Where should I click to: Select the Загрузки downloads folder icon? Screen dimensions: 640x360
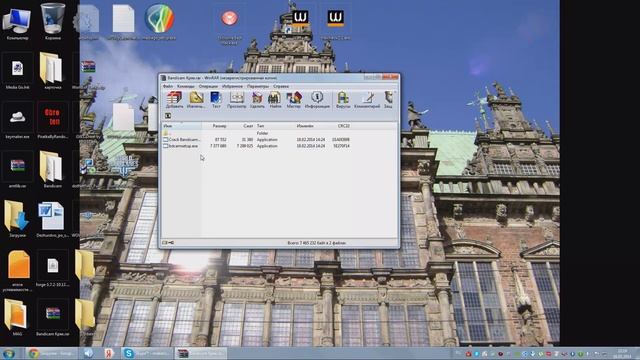17,220
